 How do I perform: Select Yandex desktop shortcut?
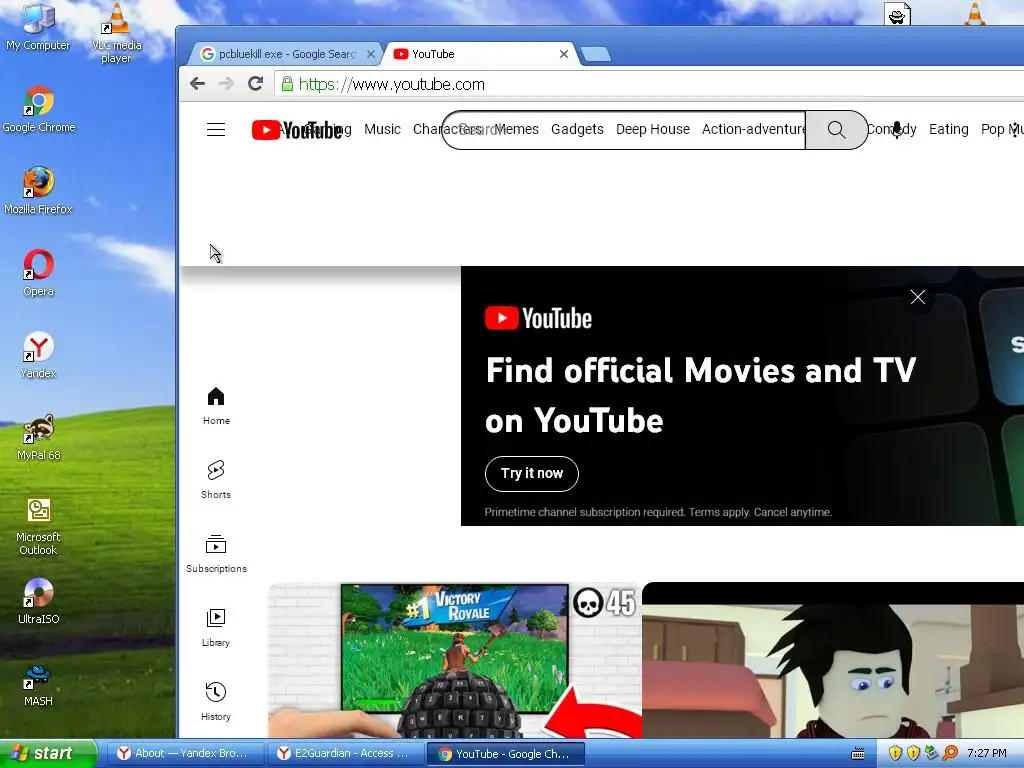[39, 355]
